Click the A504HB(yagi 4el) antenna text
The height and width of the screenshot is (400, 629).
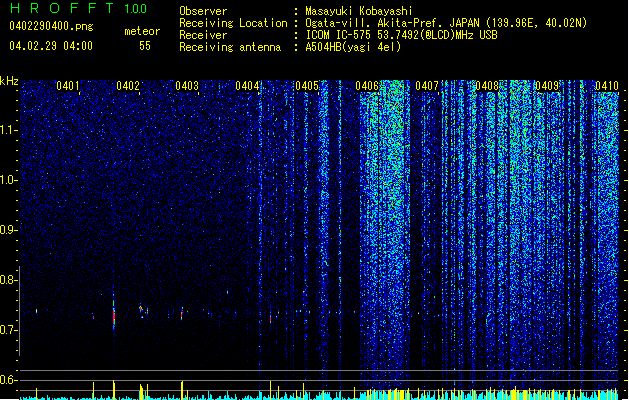pyautogui.click(x=353, y=47)
